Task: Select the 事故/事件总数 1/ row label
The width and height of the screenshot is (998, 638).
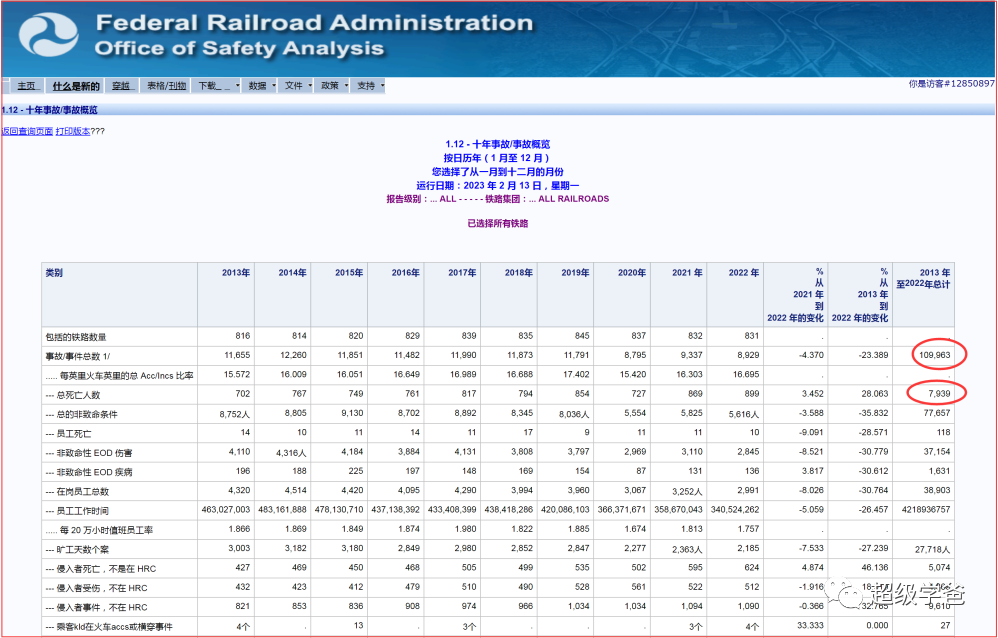Action: 77,356
